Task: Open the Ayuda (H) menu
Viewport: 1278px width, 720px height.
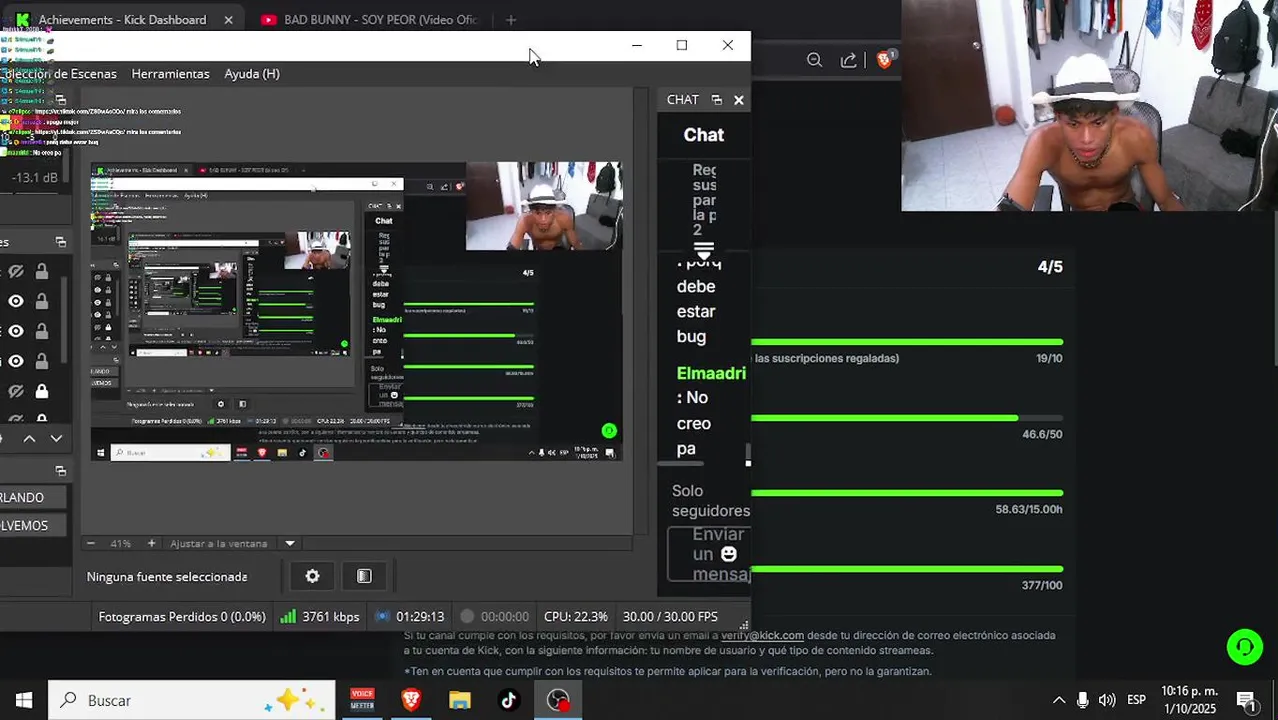Action: [x=252, y=74]
